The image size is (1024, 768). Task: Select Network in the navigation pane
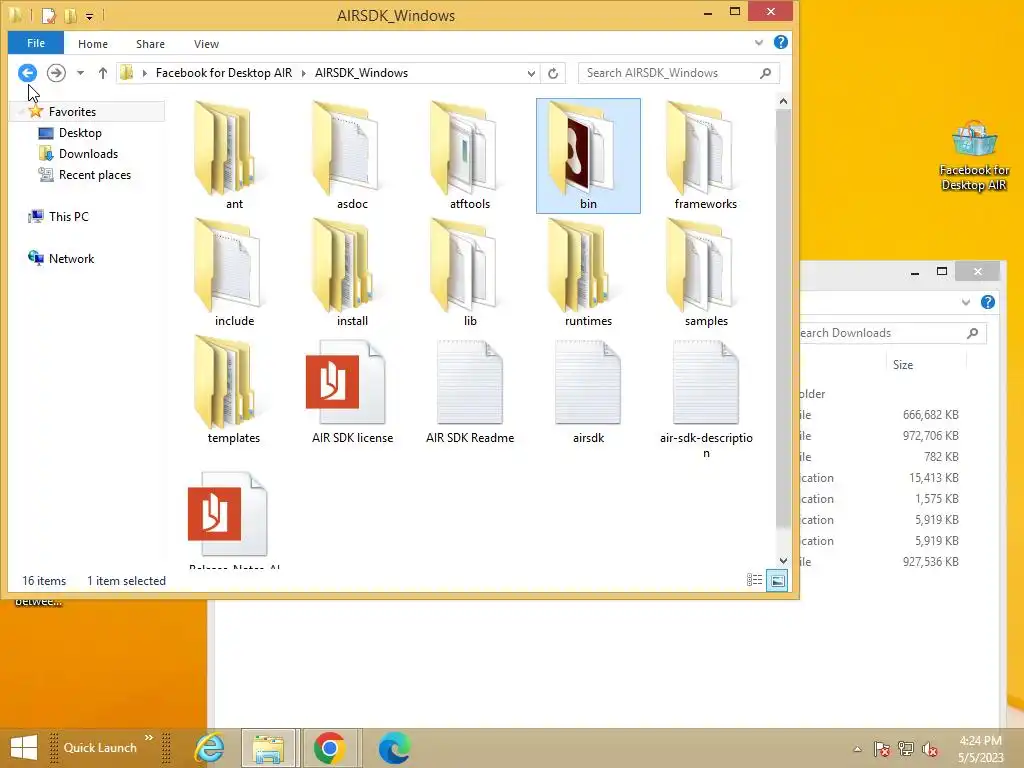coord(71,258)
